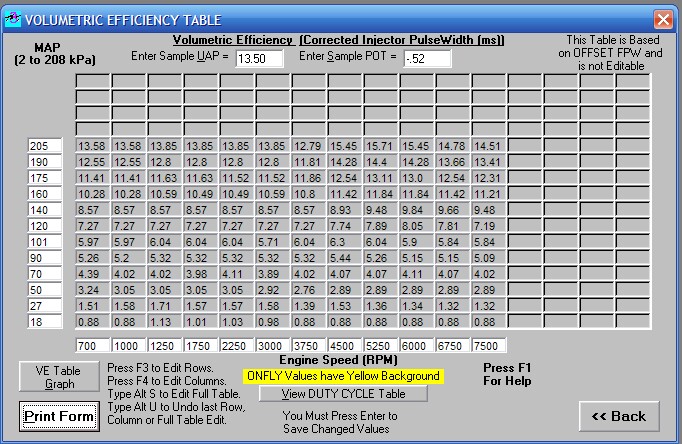682x444 pixels.
Task: Click cell 13.11 in the 175 row
Action: 381,178
